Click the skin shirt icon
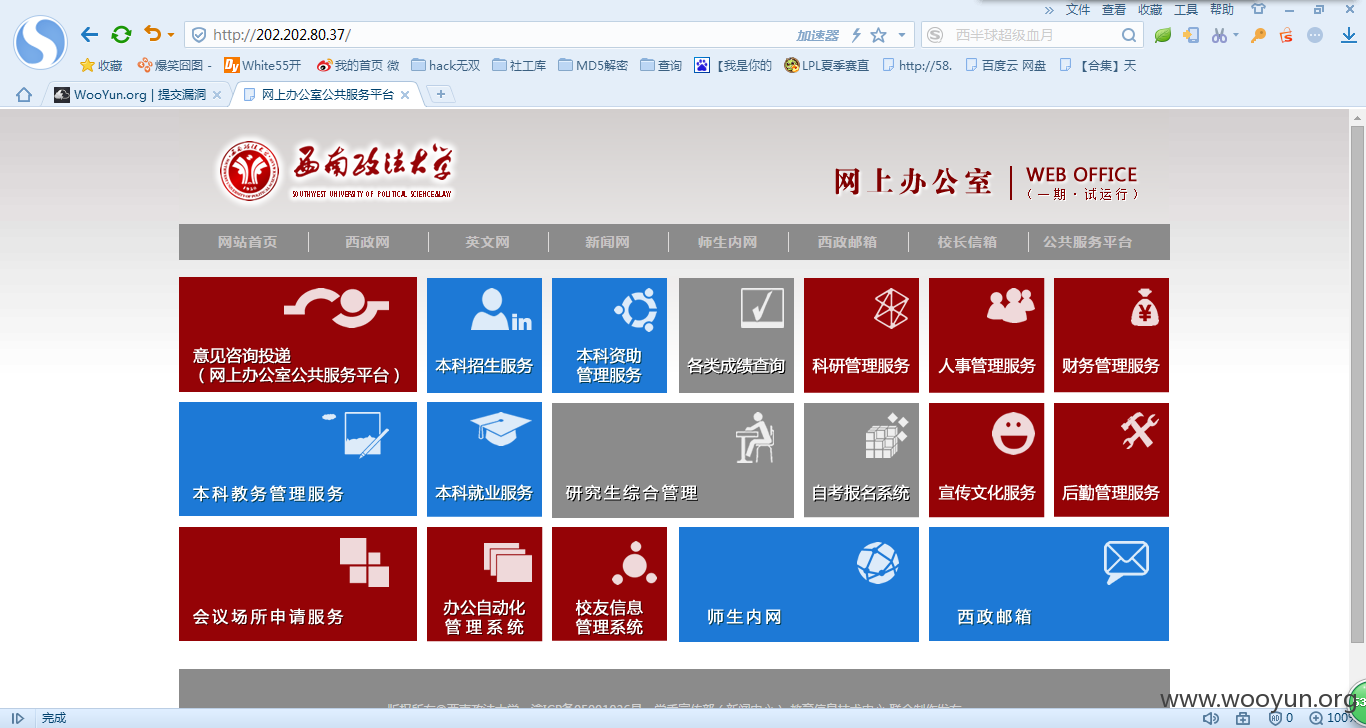Image resolution: width=1366 pixels, height=728 pixels. (1258, 9)
